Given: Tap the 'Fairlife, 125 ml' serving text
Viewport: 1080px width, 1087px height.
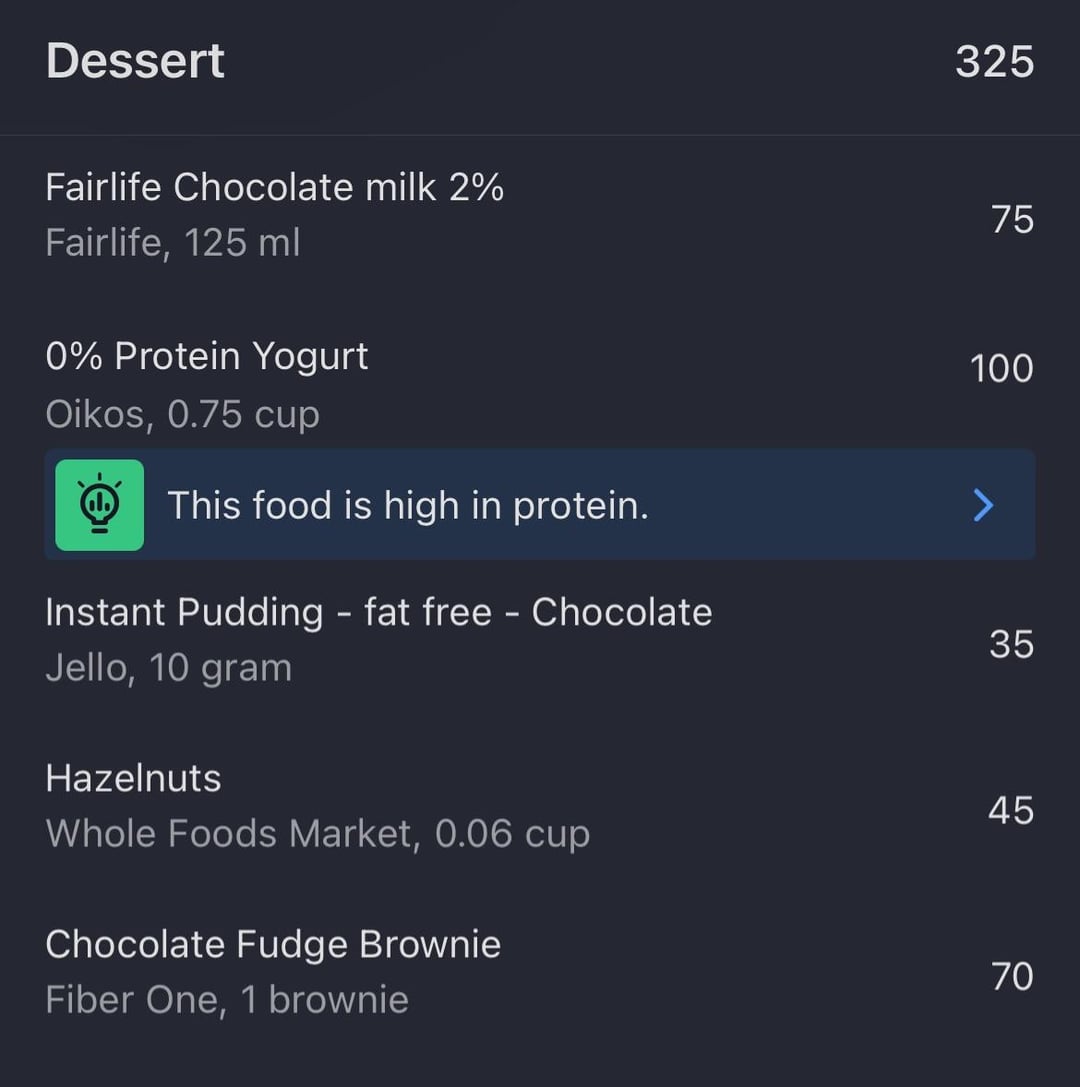Looking at the screenshot, I should click(x=173, y=243).
